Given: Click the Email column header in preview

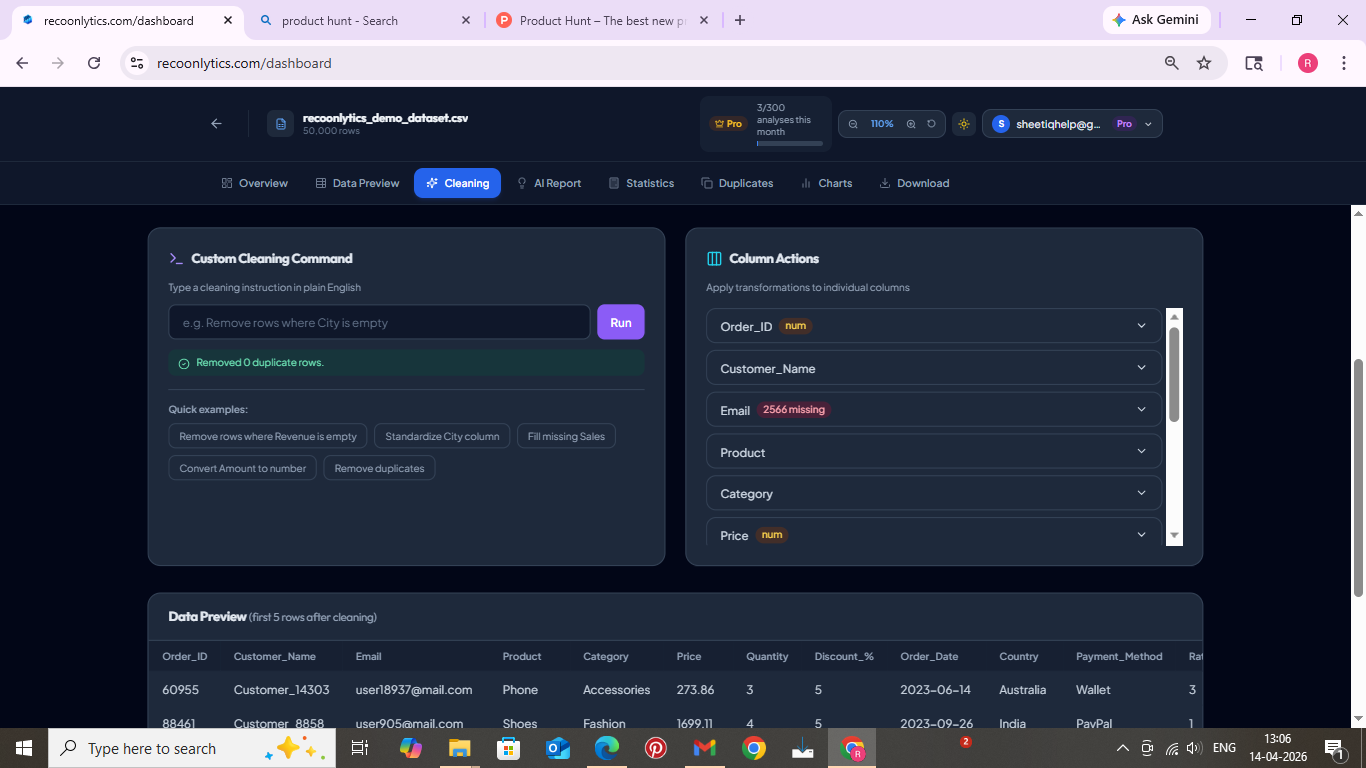Looking at the screenshot, I should [368, 657].
